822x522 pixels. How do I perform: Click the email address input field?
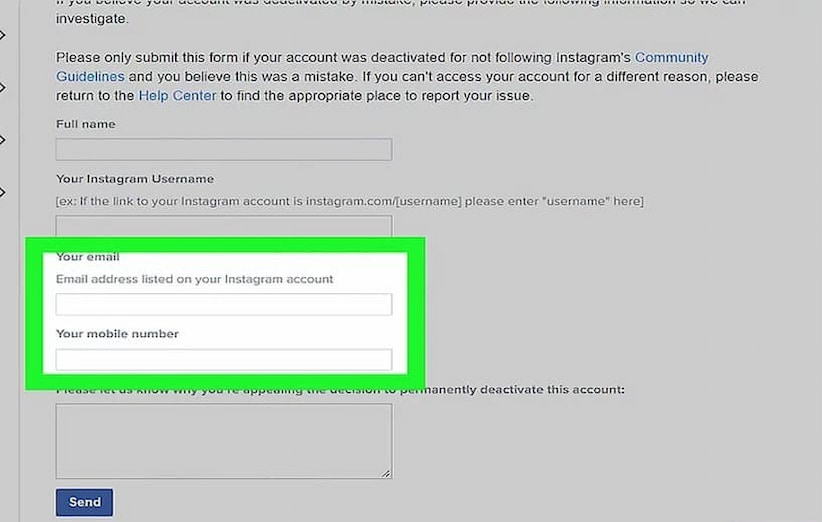(x=223, y=304)
